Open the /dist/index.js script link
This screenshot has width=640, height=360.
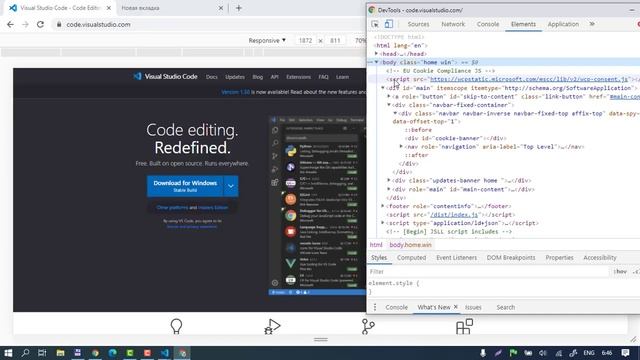point(454,214)
